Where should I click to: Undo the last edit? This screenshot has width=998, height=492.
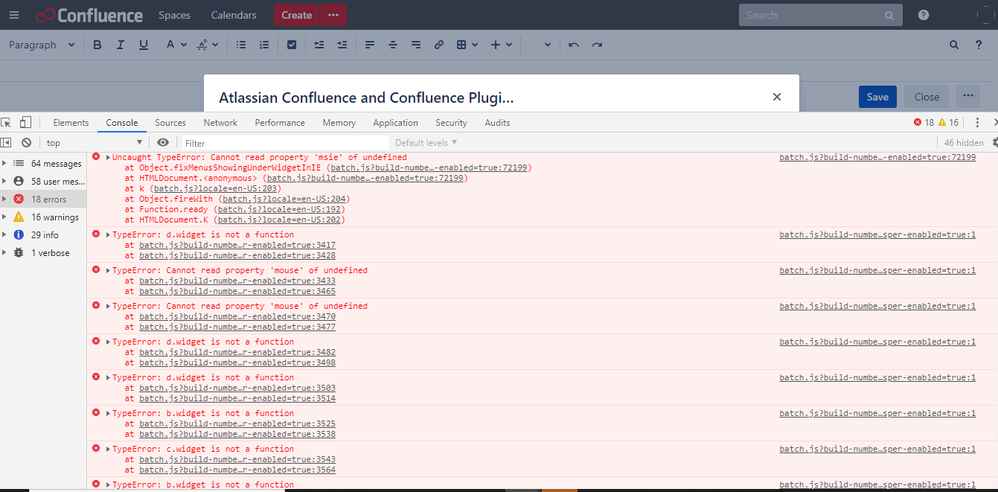click(x=573, y=45)
